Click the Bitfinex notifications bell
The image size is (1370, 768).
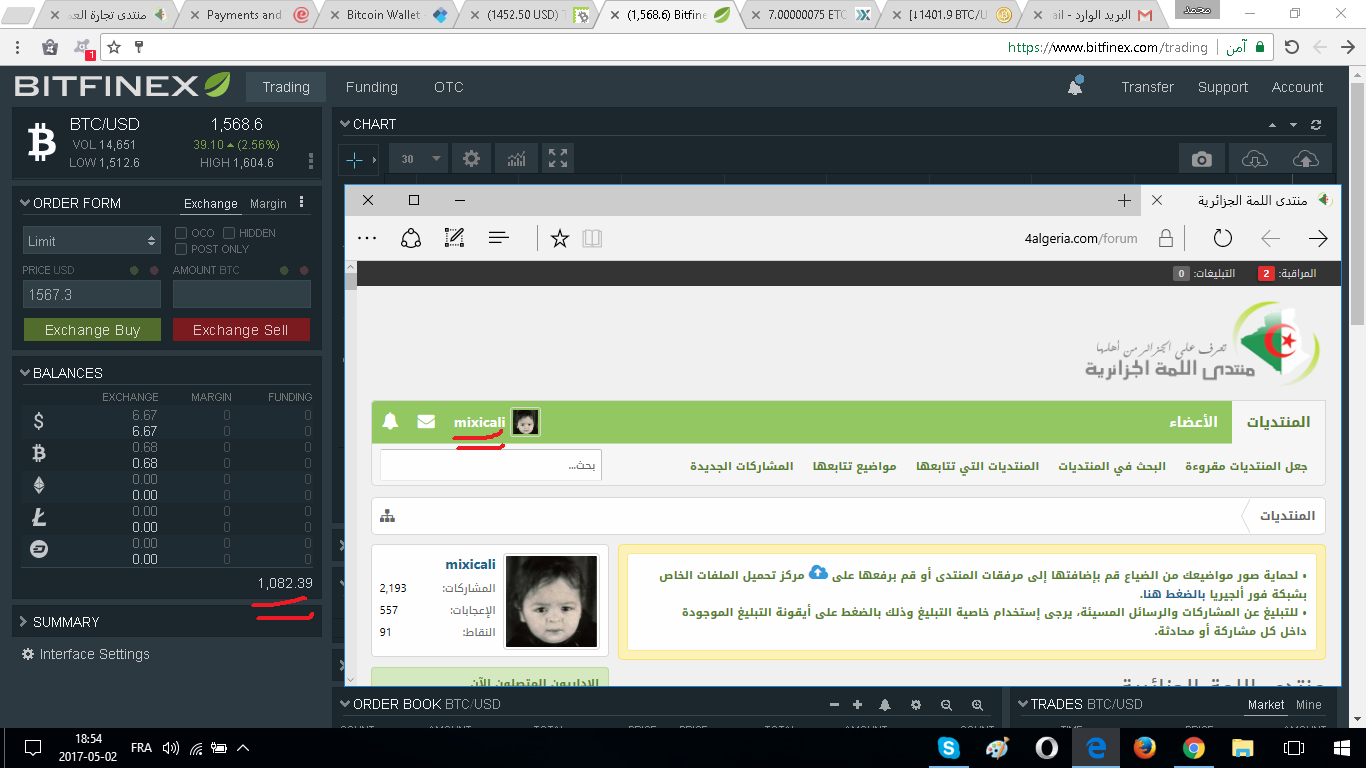click(1075, 87)
